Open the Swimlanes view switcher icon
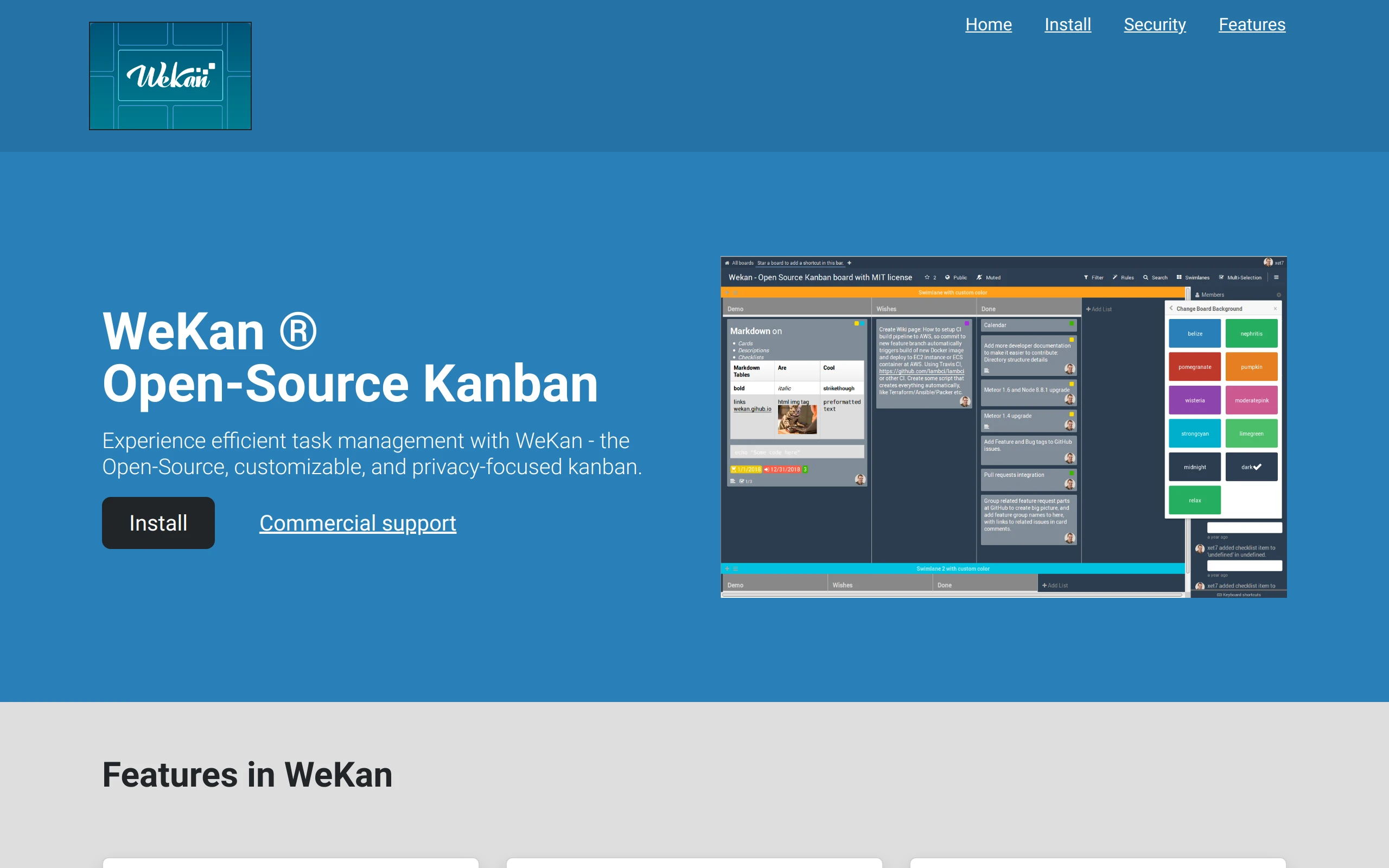 coord(1180,278)
